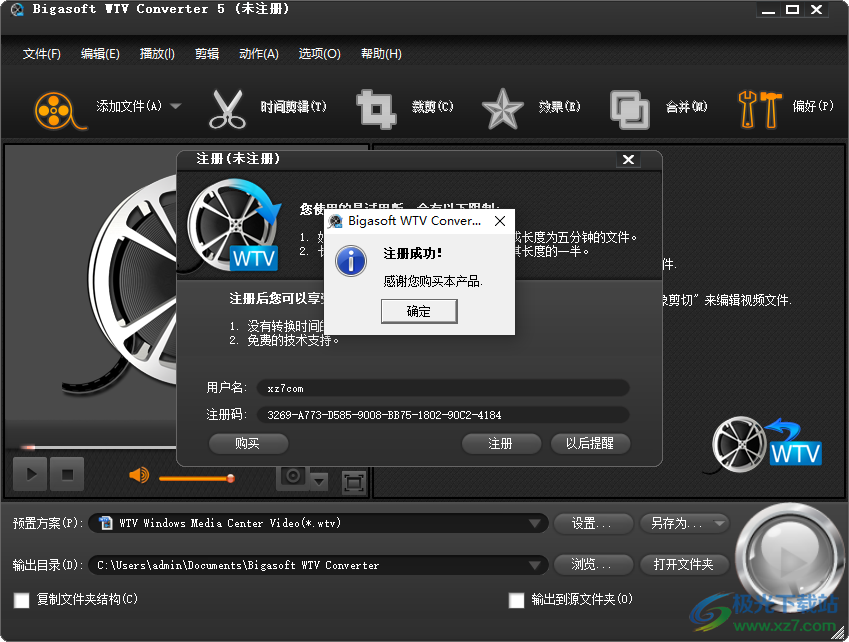
Task: Enable 复制文件夹结构(C) checkbox
Action: (x=22, y=600)
